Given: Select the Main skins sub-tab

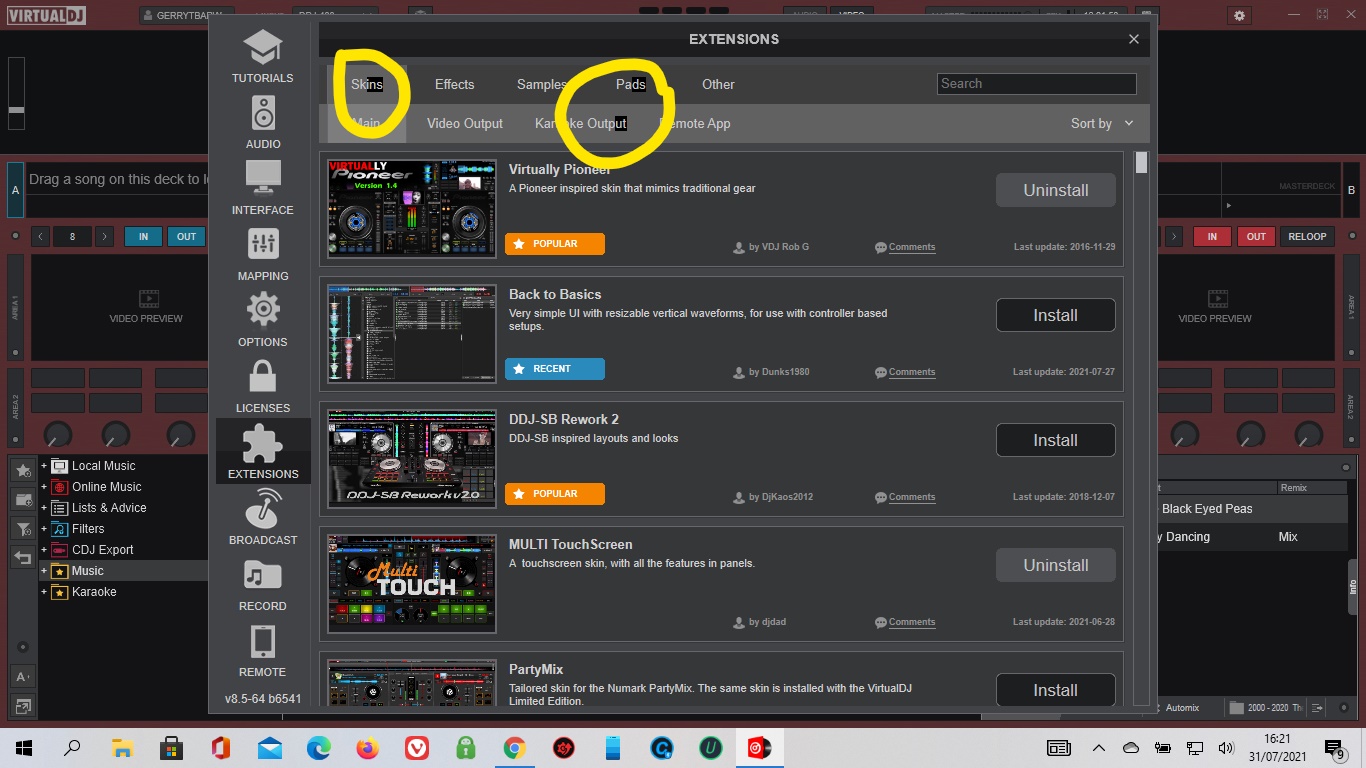Looking at the screenshot, I should (367, 123).
